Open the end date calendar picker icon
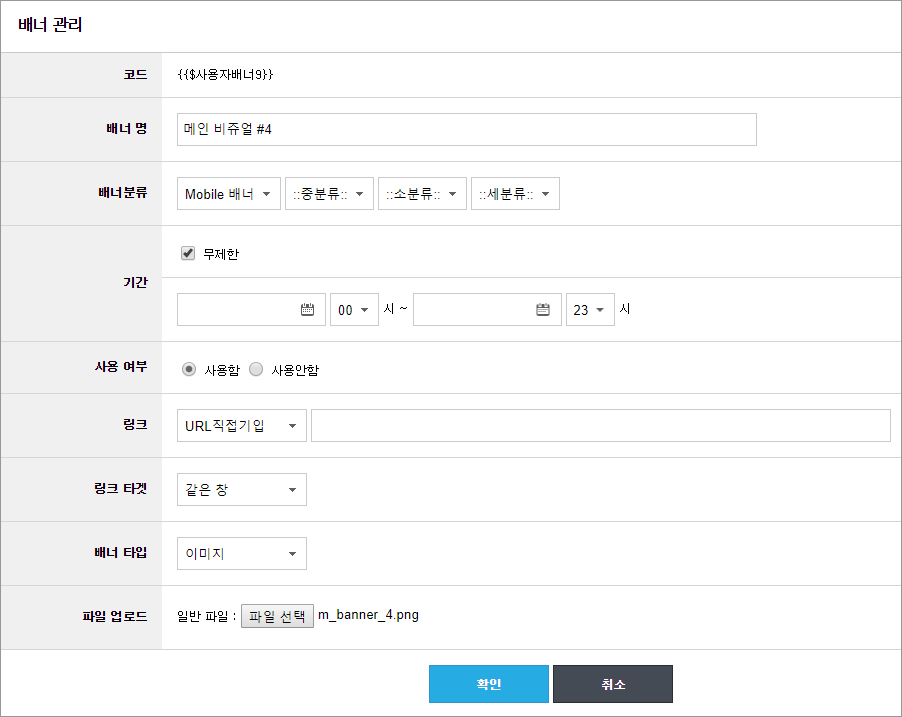902x717 pixels. click(542, 310)
